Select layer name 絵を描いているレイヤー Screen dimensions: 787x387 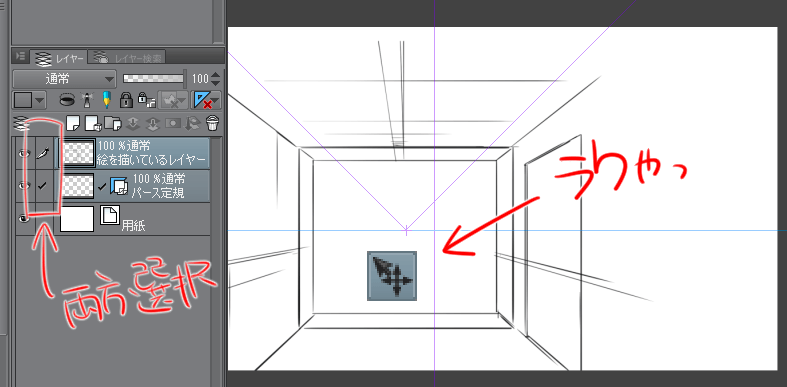[x=152, y=161]
